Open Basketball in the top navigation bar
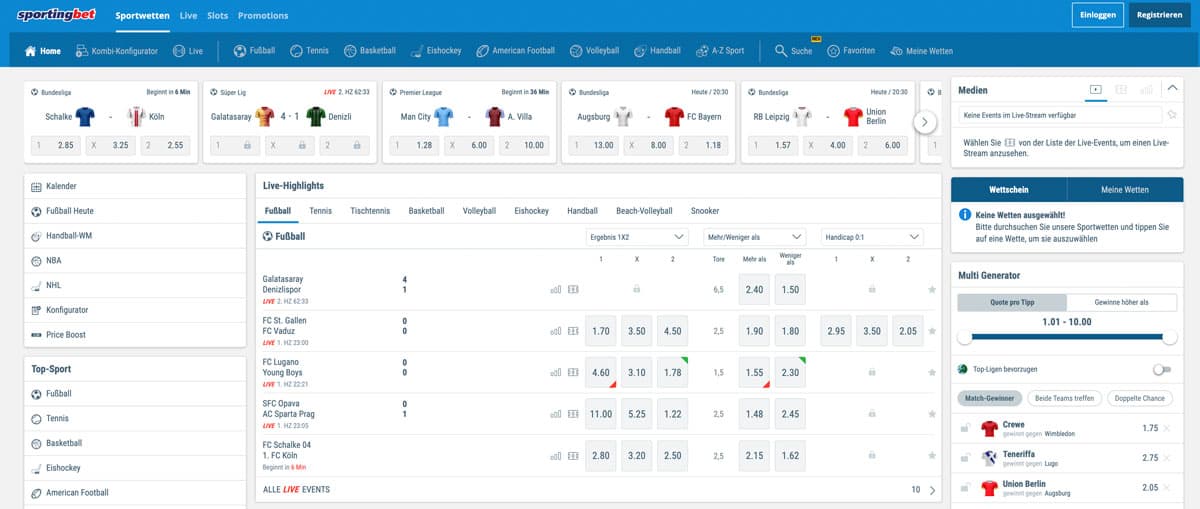Image resolution: width=1200 pixels, height=509 pixels. (x=370, y=51)
